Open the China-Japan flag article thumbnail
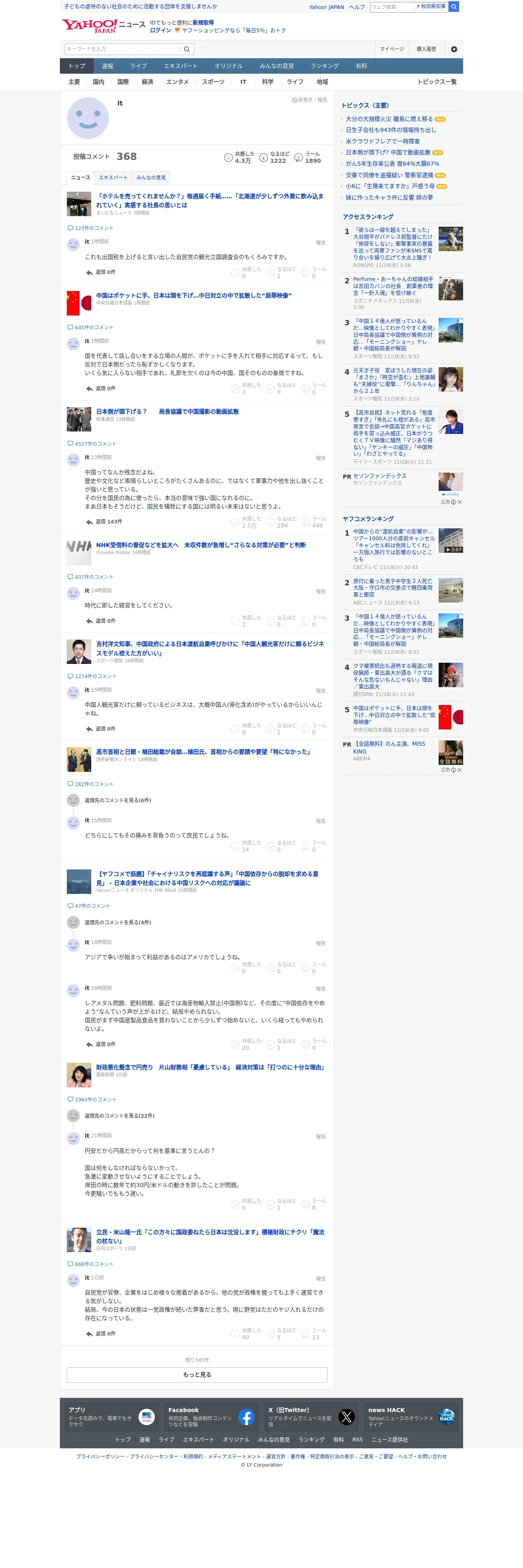523x1568 pixels. (79, 303)
